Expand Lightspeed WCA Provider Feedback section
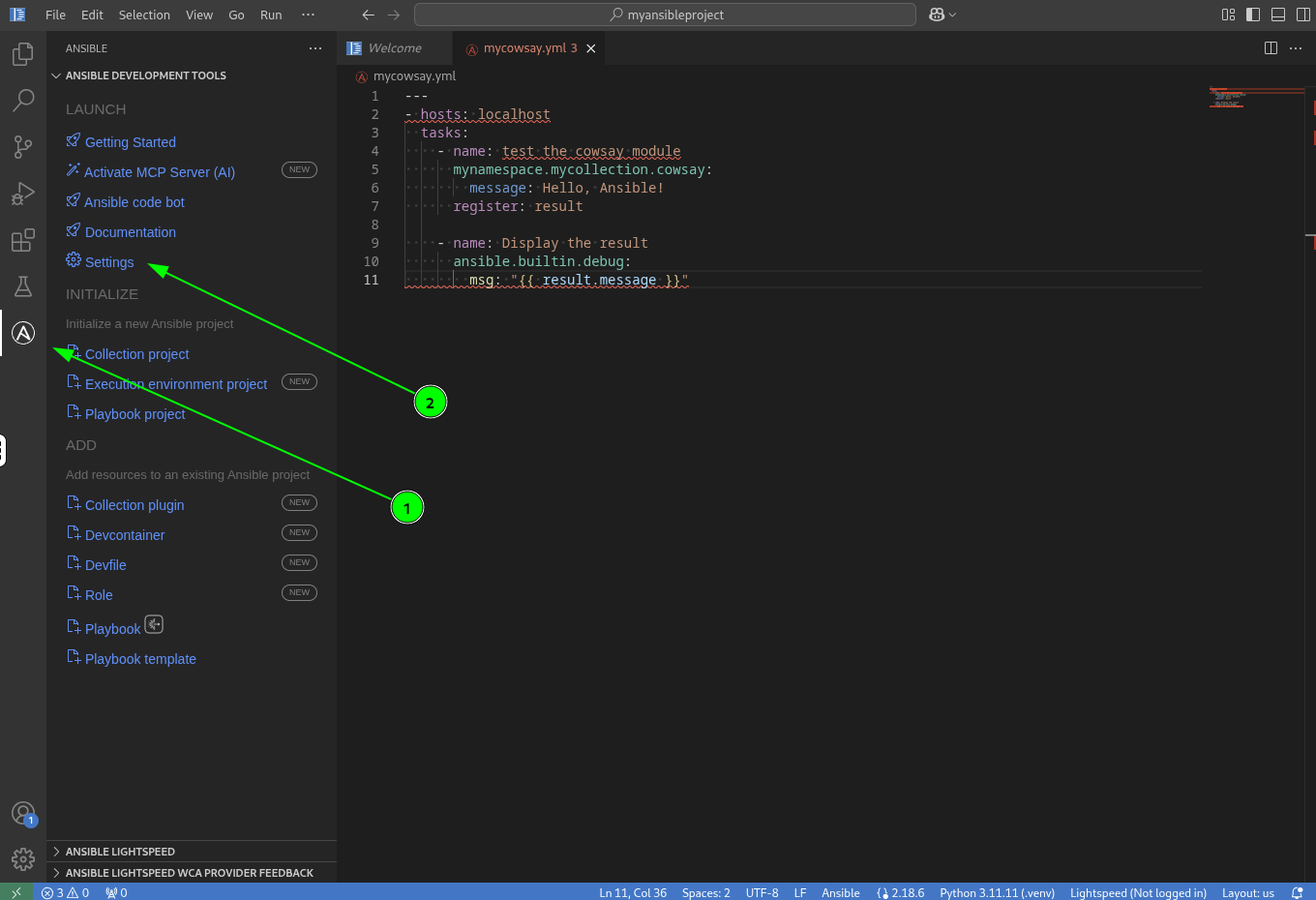The height and width of the screenshot is (900, 1316). click(192, 873)
